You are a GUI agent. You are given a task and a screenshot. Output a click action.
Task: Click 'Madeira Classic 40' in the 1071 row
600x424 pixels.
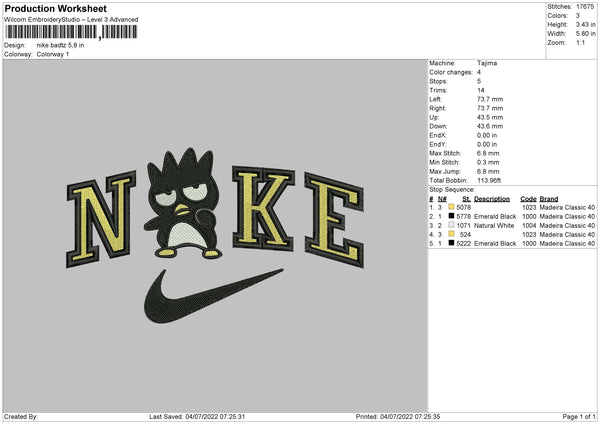click(567, 225)
